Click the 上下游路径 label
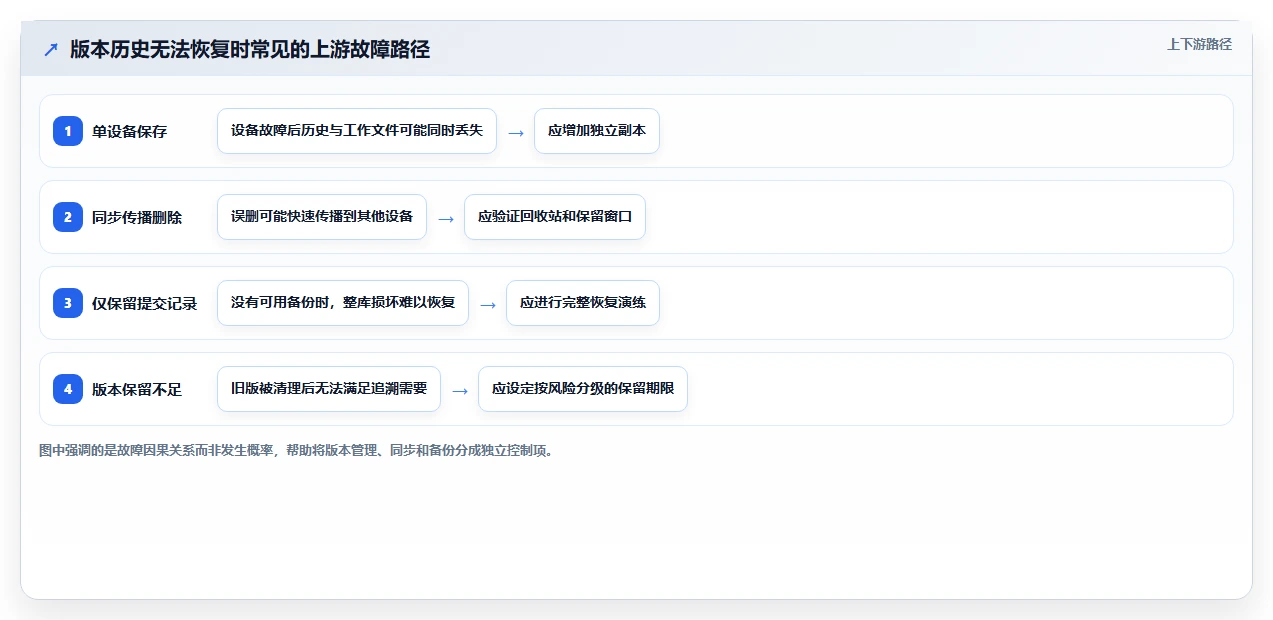 point(1199,44)
